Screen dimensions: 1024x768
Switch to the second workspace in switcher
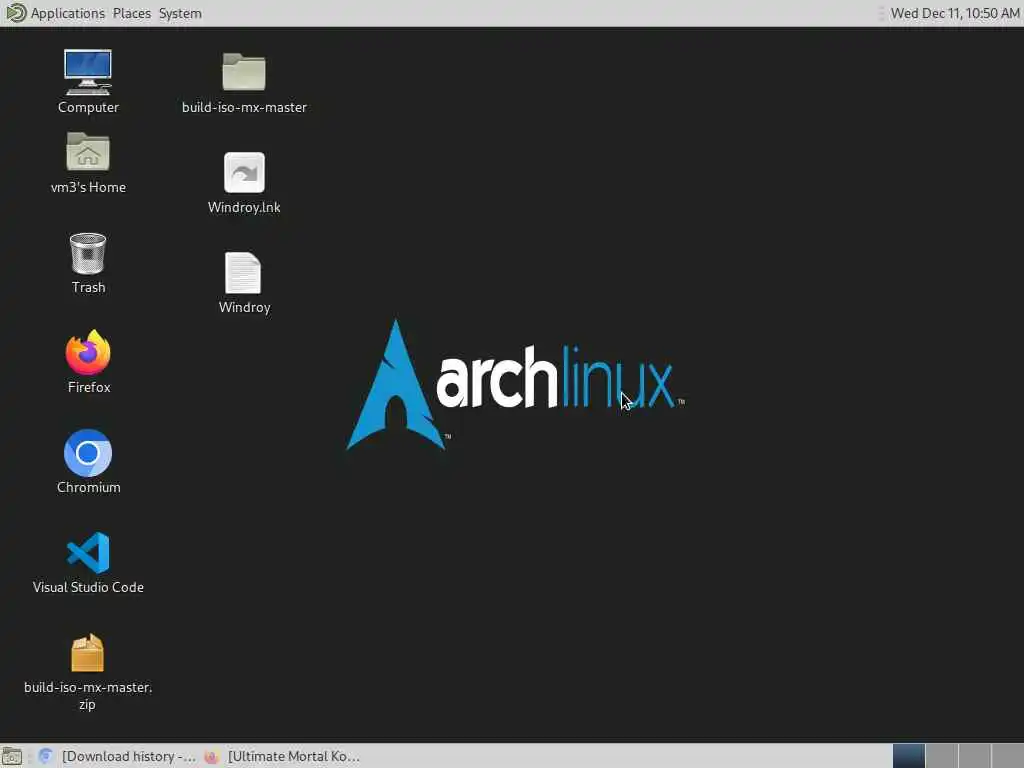[942, 756]
